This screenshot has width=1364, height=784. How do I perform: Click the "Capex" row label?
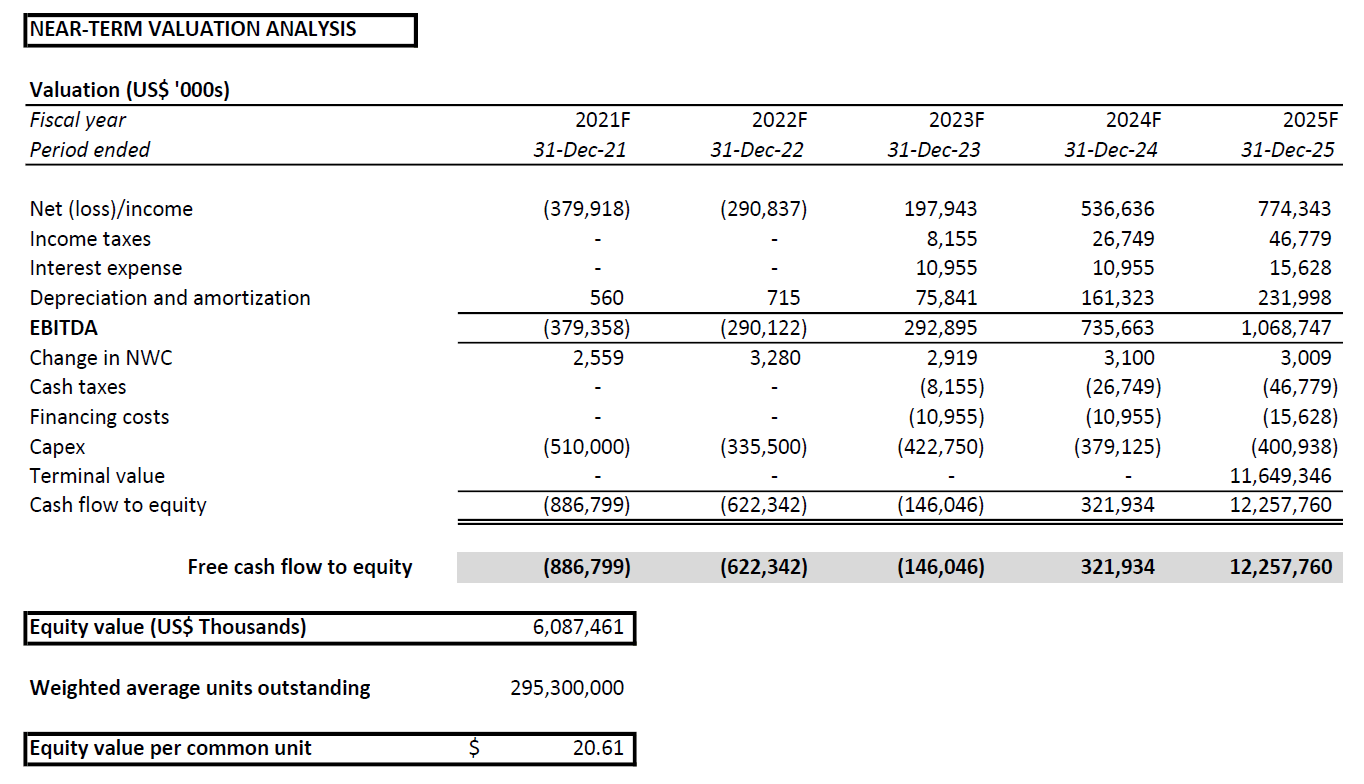coord(57,447)
